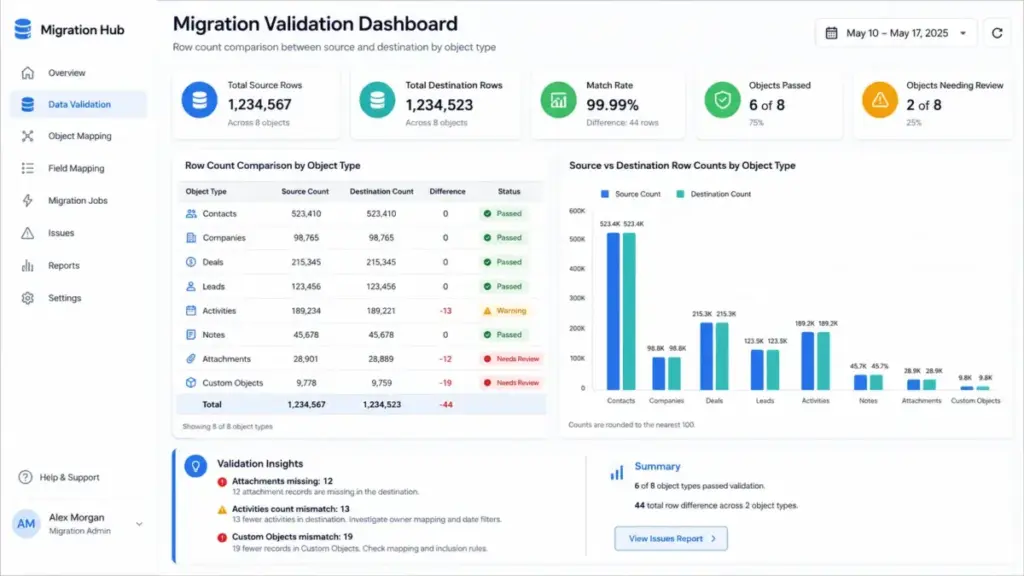Click the Object Mapping icon
Screen dimensions: 1024x576
pos(27,136)
